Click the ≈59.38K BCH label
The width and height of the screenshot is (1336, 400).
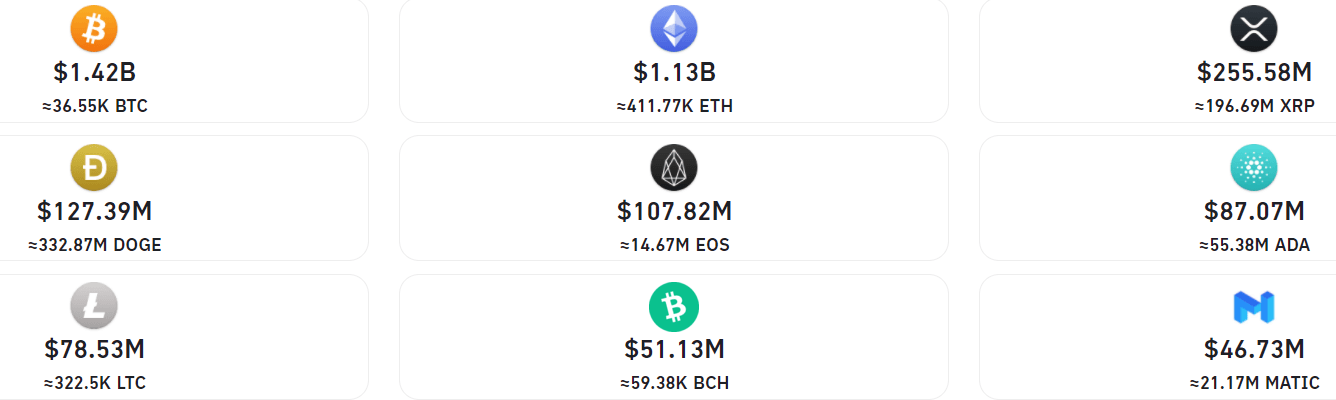point(674,383)
